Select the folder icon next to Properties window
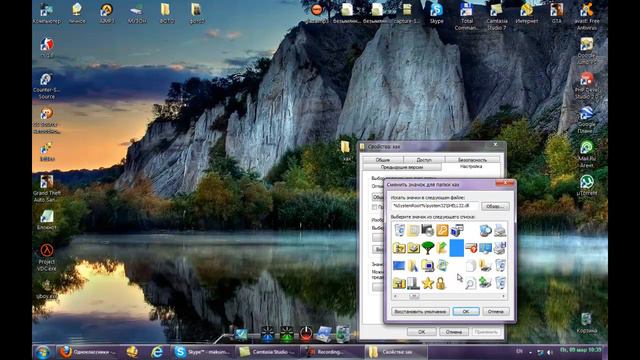This screenshot has height=360, width=640. (x=346, y=150)
